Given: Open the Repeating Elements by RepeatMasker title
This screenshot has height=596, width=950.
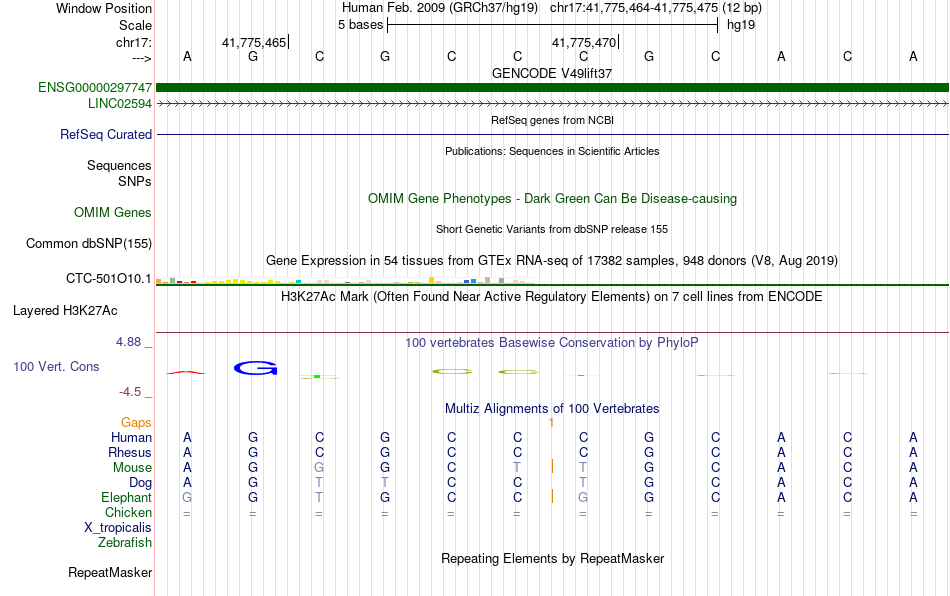Looking at the screenshot, I should [x=552, y=558].
